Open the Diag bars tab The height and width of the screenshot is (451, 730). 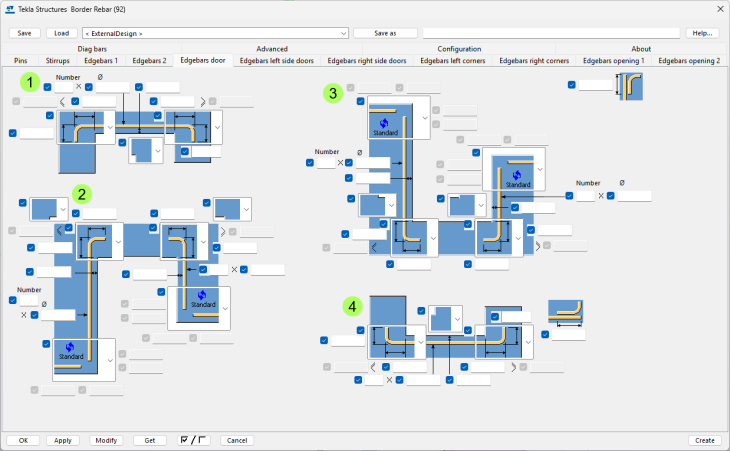pos(92,48)
